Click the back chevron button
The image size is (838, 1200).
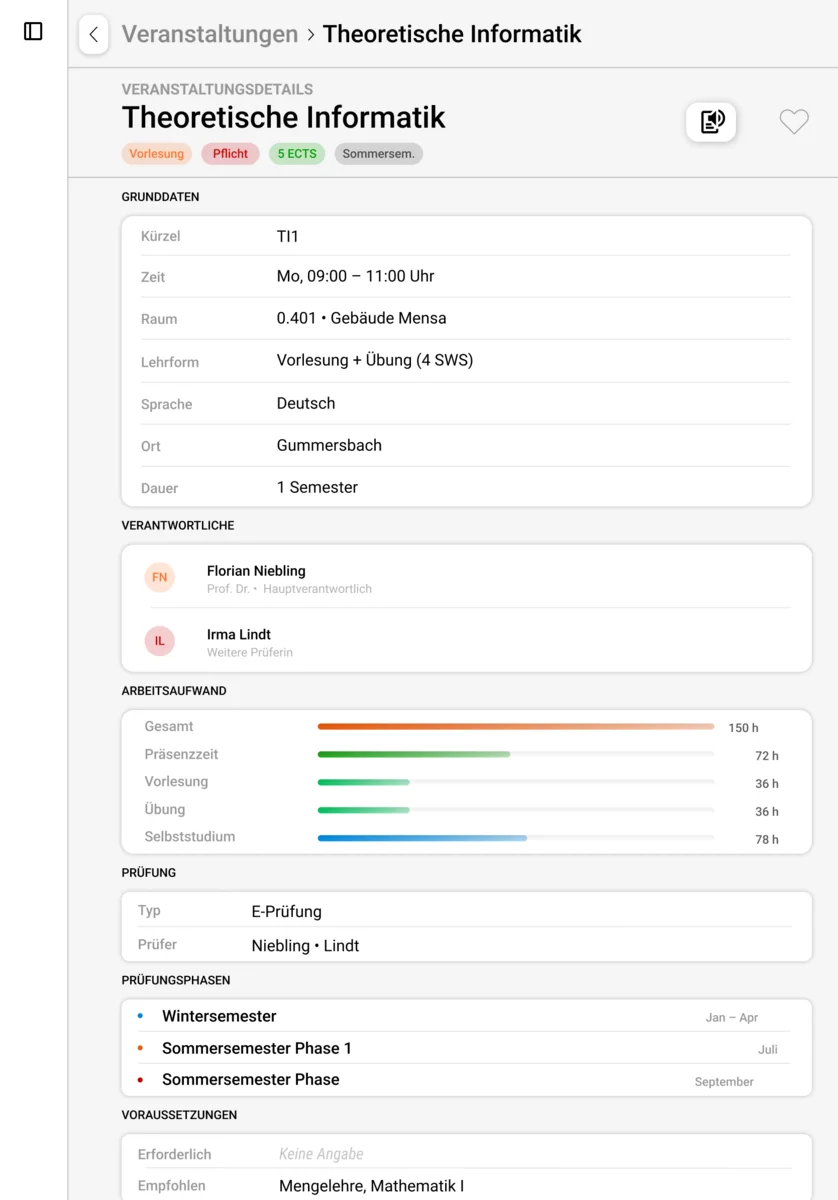click(x=93, y=34)
